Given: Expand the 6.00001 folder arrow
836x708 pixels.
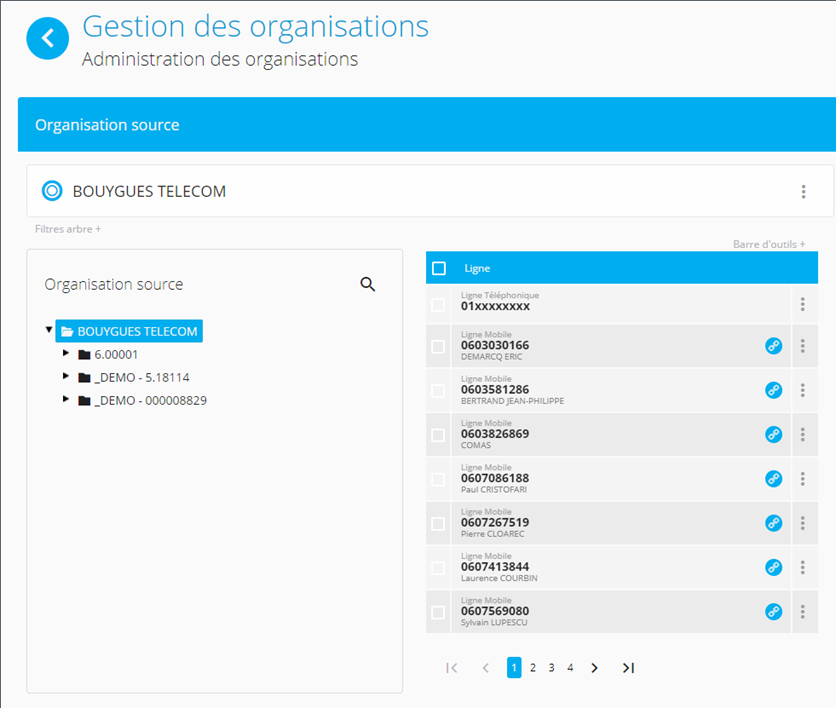Looking at the screenshot, I should point(66,353).
